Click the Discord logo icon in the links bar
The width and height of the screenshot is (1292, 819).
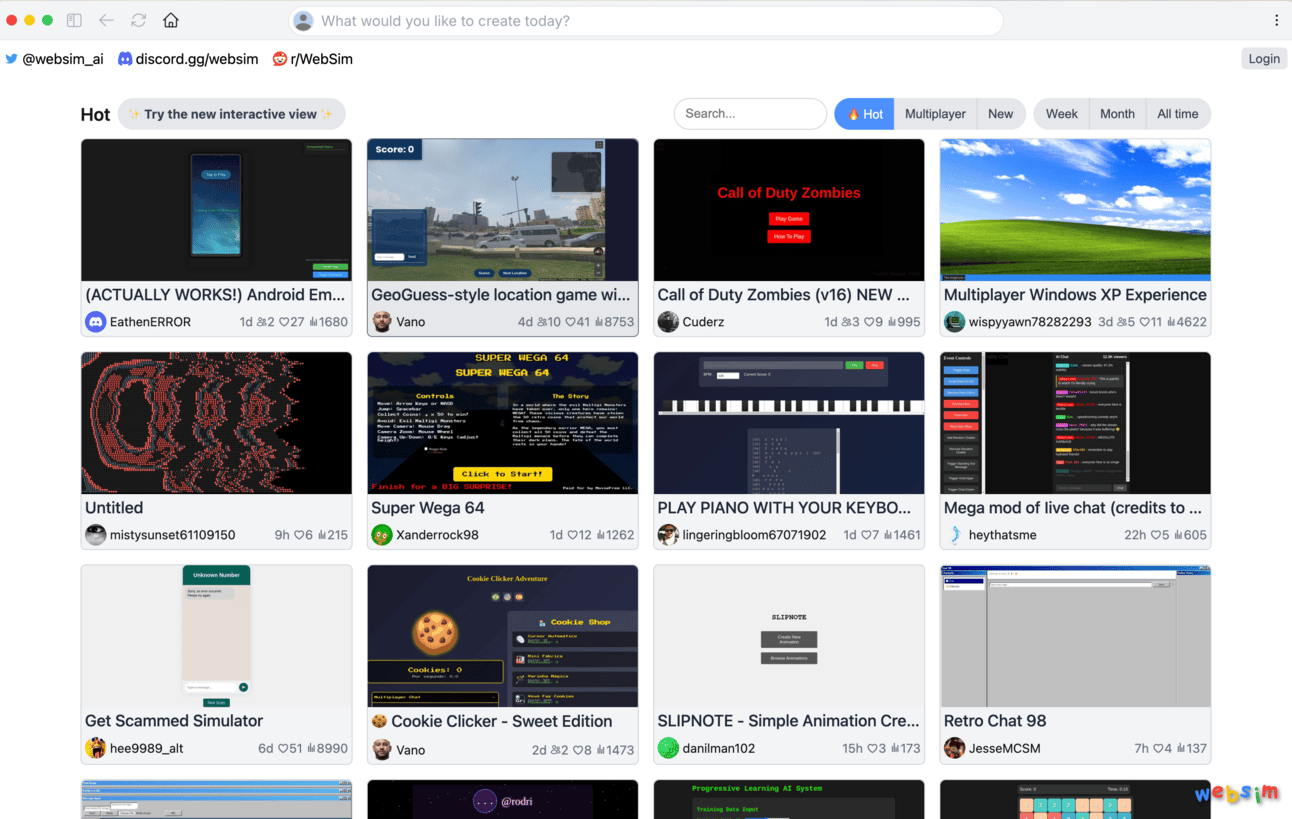pyautogui.click(x=125, y=59)
